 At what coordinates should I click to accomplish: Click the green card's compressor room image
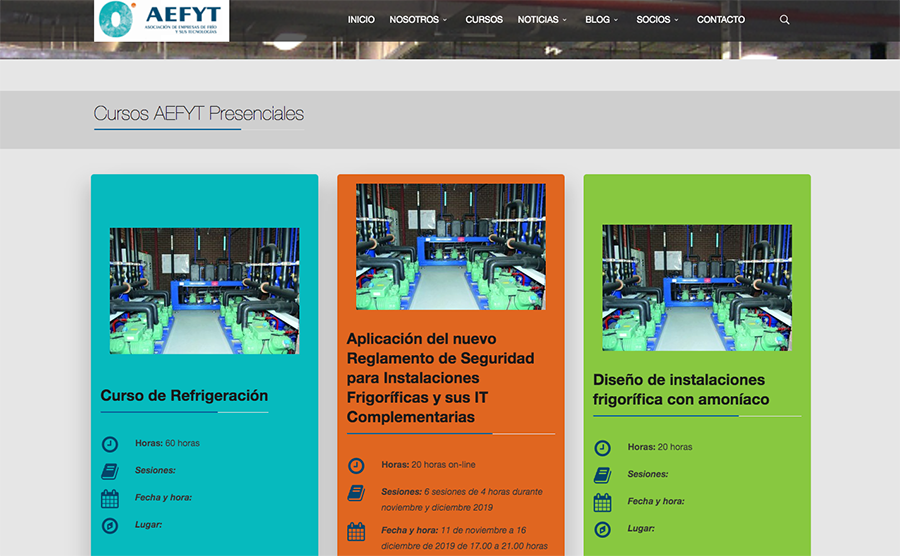pos(697,287)
